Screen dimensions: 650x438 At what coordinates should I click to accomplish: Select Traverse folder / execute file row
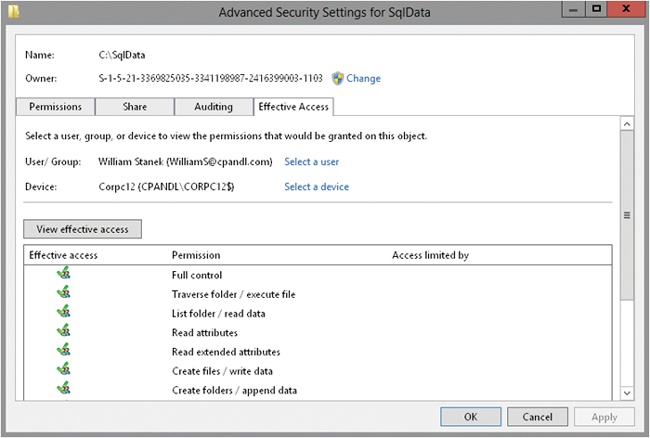pyautogui.click(x=318, y=294)
